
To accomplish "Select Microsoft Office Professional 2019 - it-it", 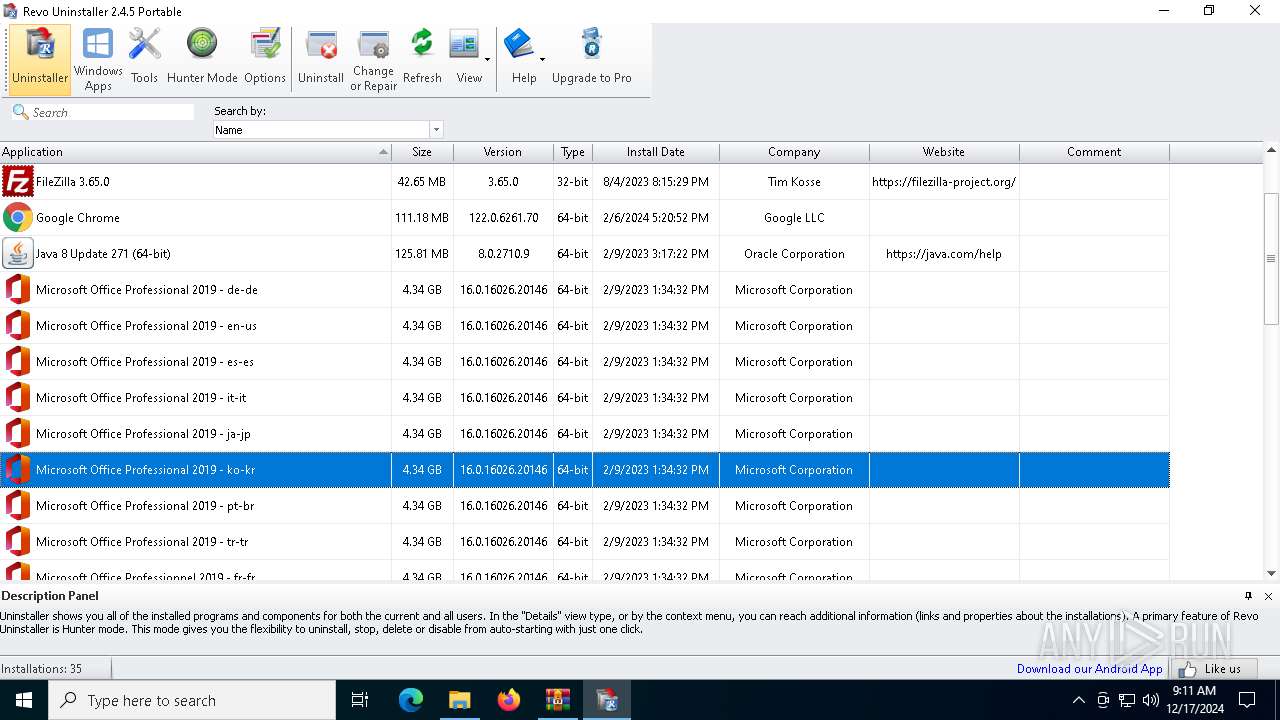I will point(585,398).
